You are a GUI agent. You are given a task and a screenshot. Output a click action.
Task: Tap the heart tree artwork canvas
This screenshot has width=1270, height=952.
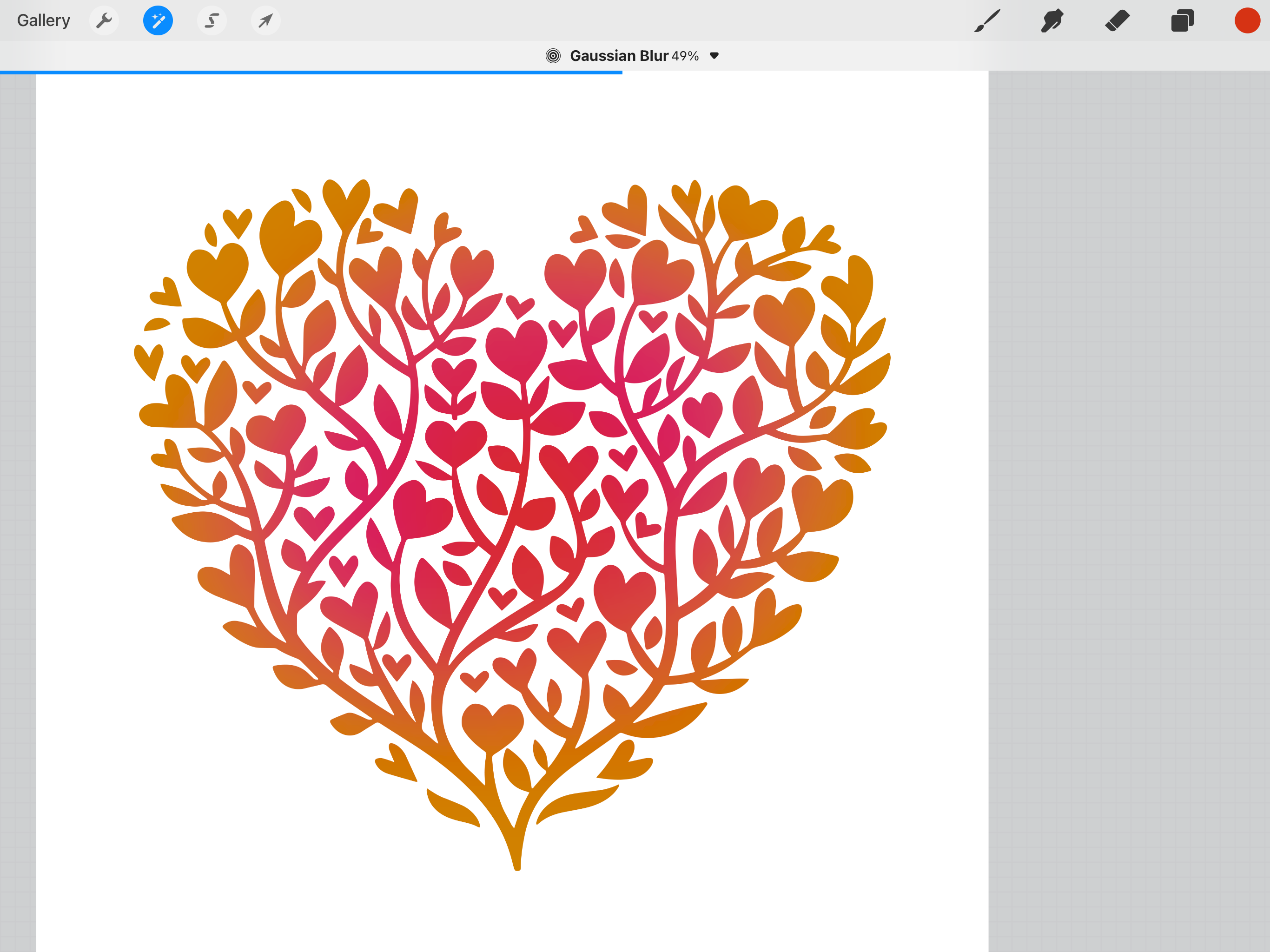[512, 511]
